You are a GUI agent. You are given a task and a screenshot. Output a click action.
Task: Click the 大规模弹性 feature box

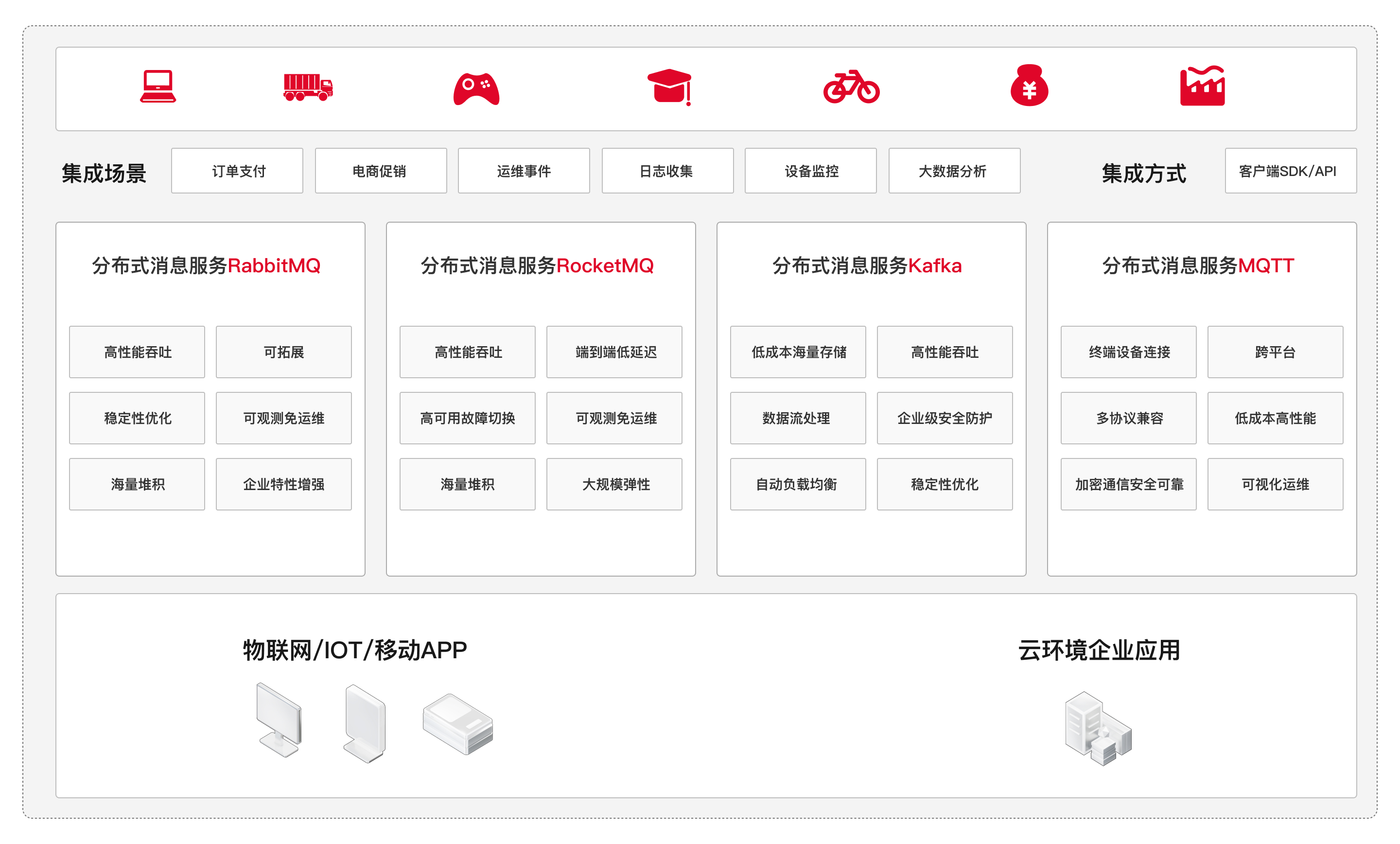pos(614,484)
